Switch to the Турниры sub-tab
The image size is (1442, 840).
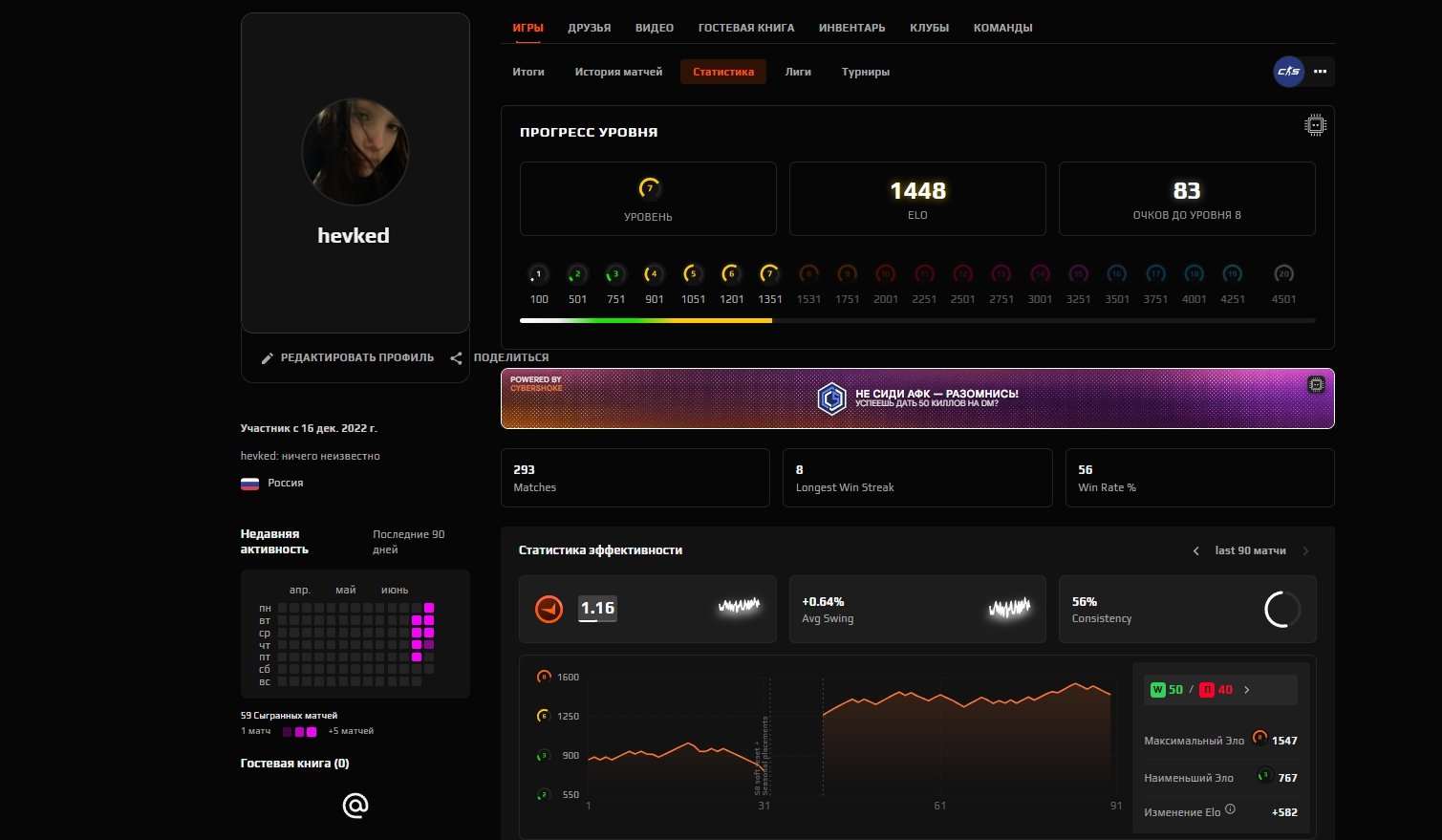[x=866, y=72]
